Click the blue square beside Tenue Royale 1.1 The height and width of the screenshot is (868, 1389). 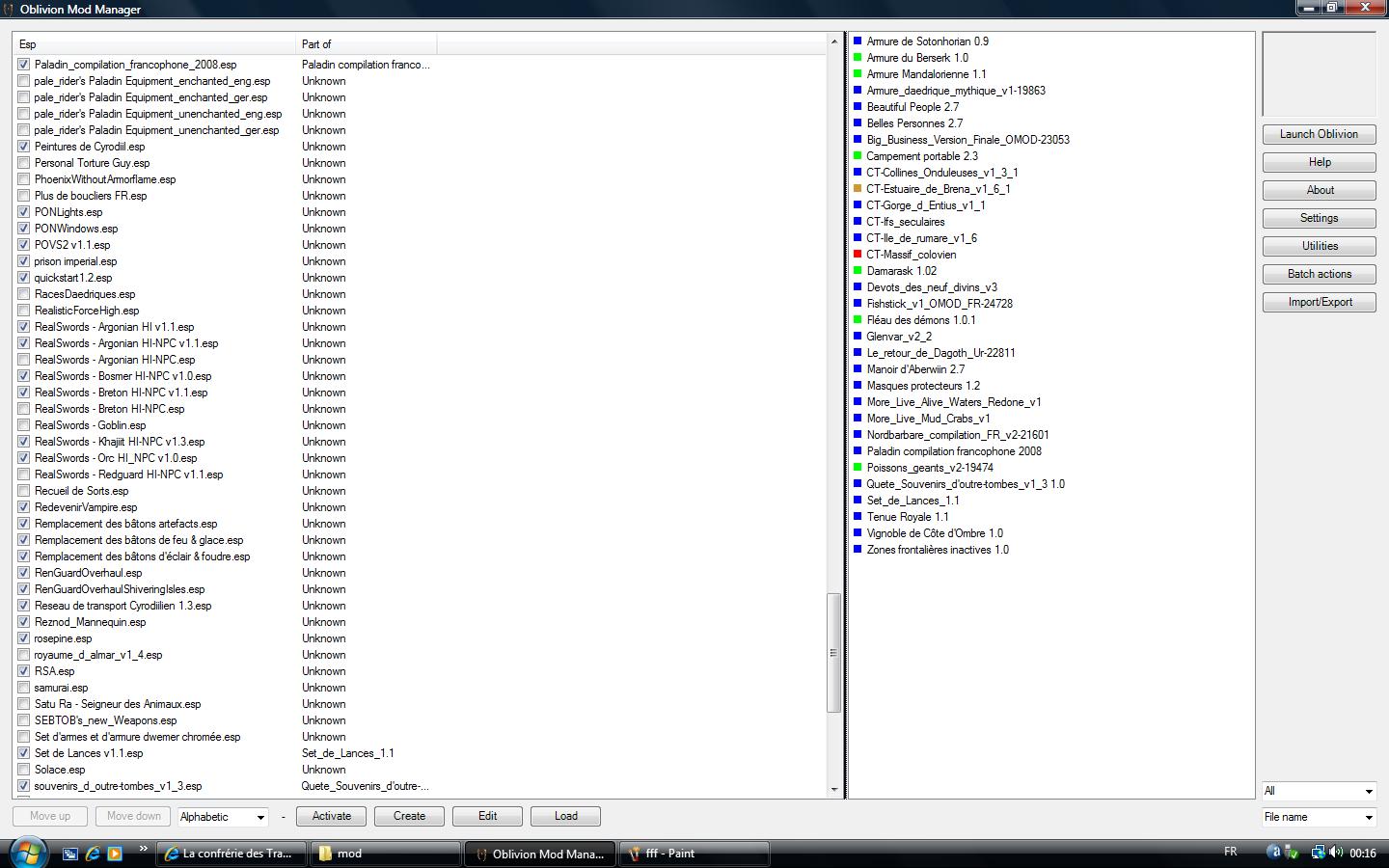click(858, 517)
